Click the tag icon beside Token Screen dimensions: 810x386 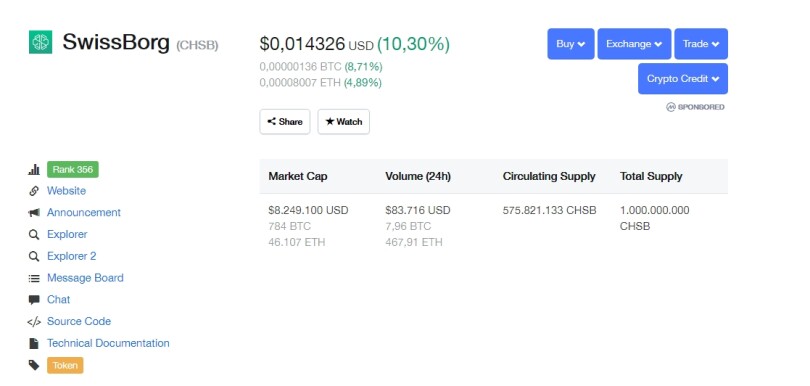[34, 365]
